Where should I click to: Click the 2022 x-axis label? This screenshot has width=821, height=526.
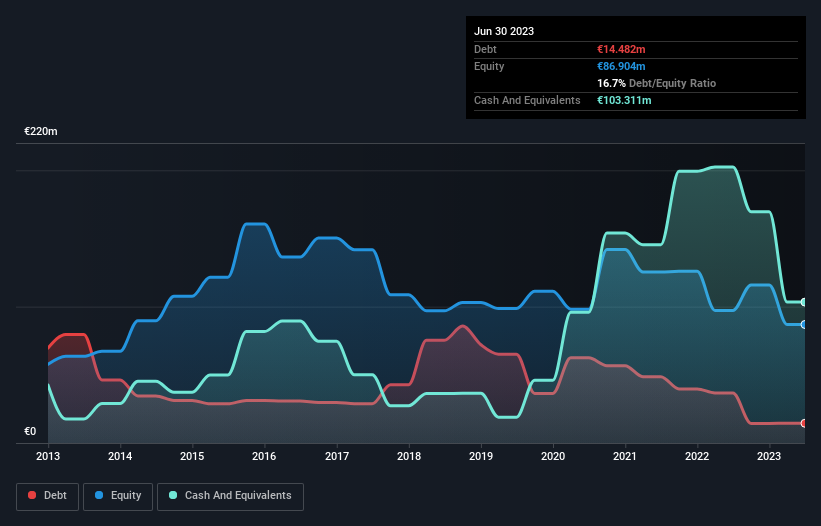tap(697, 456)
